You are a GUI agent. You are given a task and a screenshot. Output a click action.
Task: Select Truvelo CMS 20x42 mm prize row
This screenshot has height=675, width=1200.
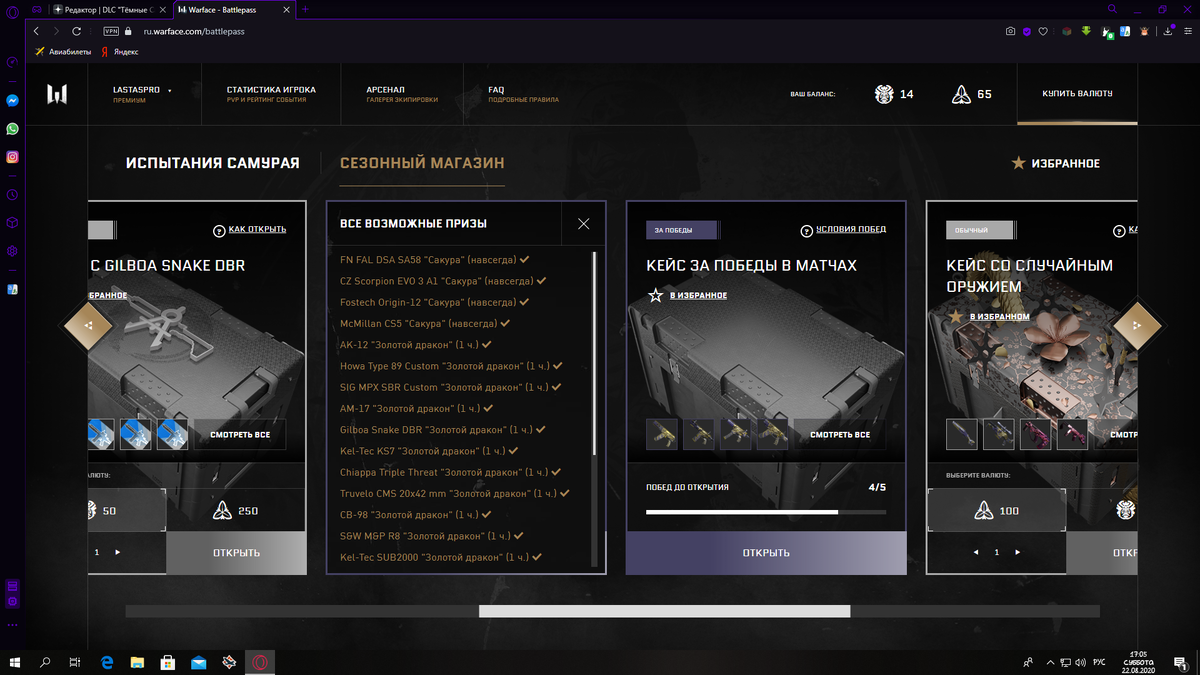455,493
